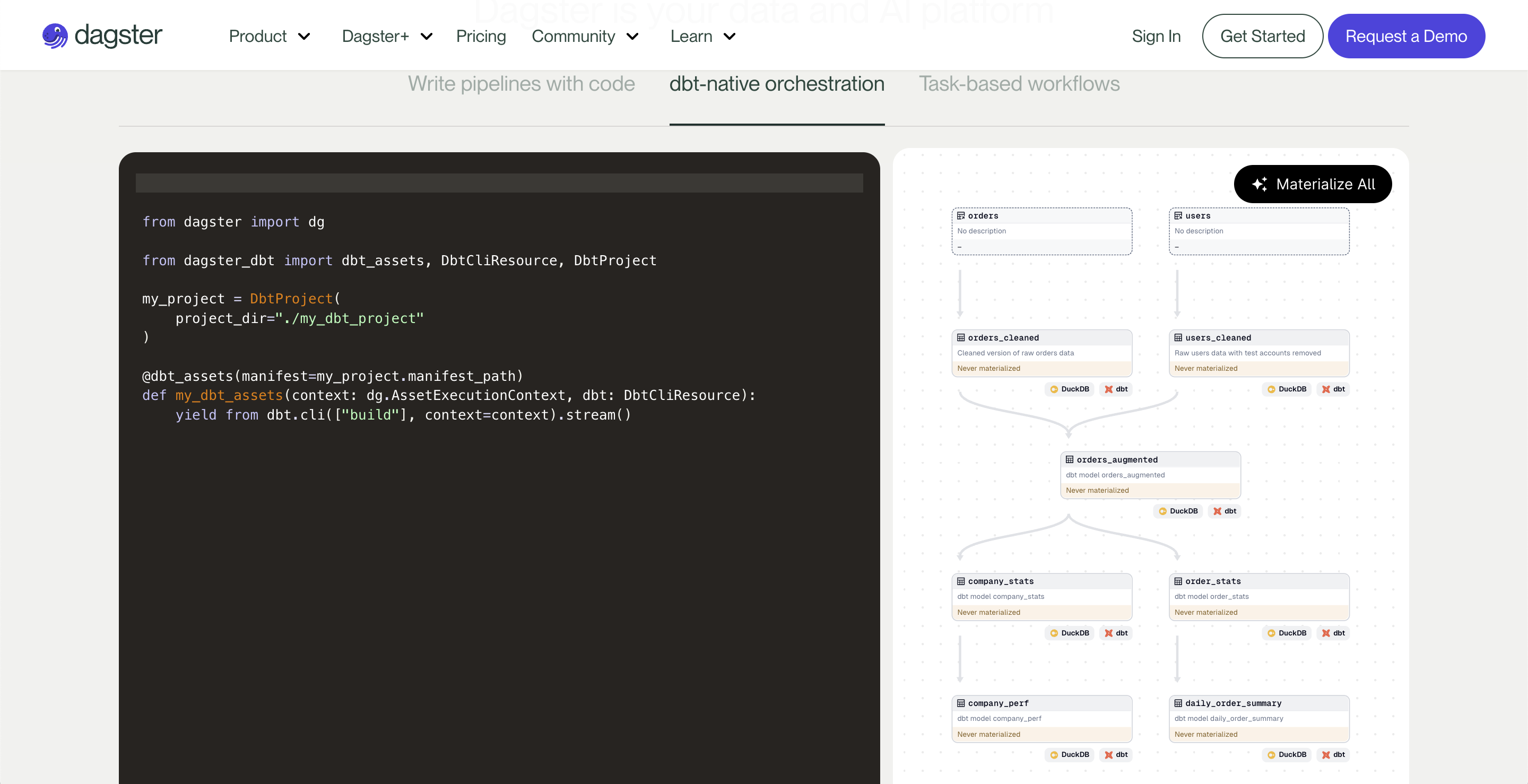
Task: Click the table icon on users asset
Action: (1178, 216)
